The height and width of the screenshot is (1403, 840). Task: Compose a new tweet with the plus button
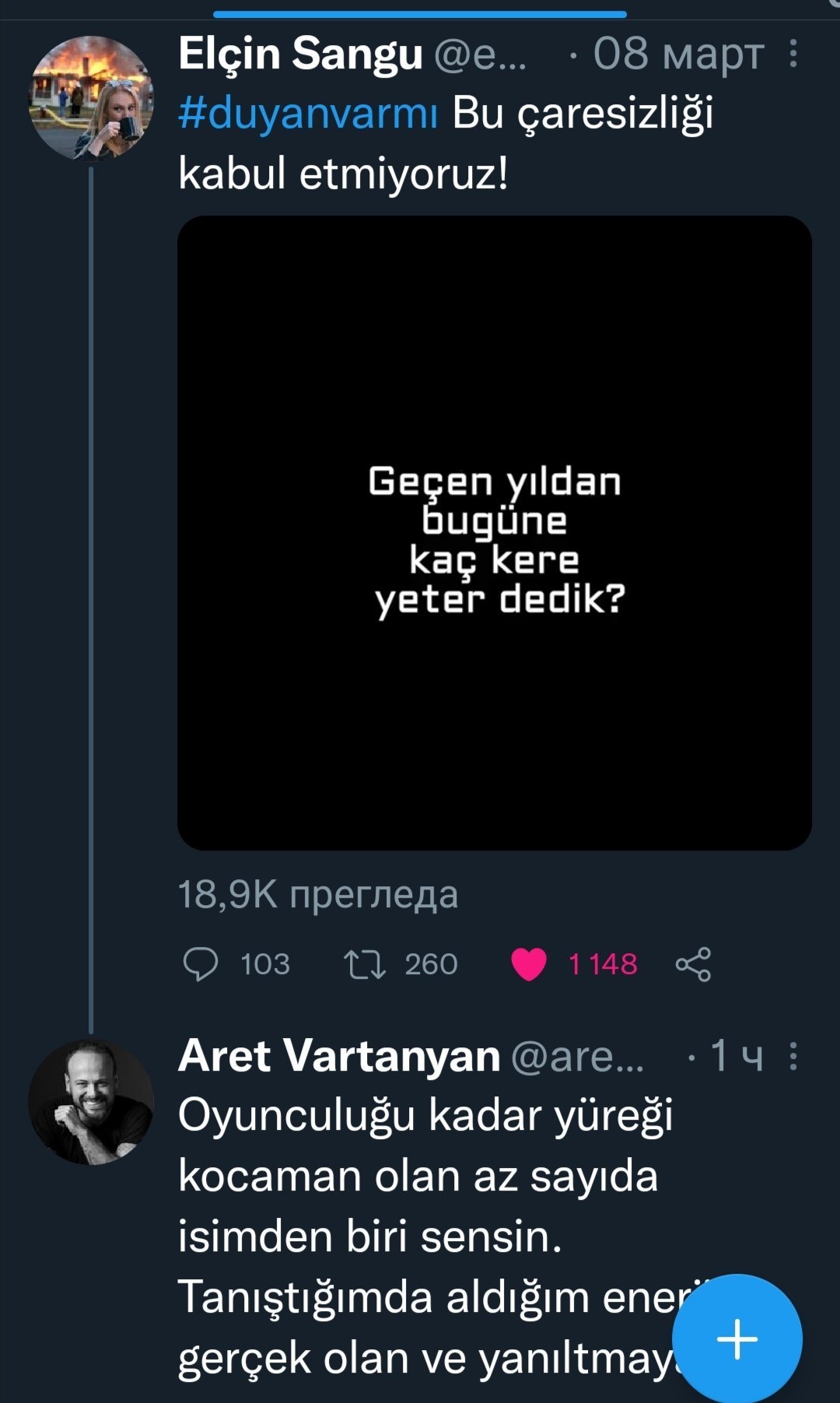pyautogui.click(x=737, y=1338)
